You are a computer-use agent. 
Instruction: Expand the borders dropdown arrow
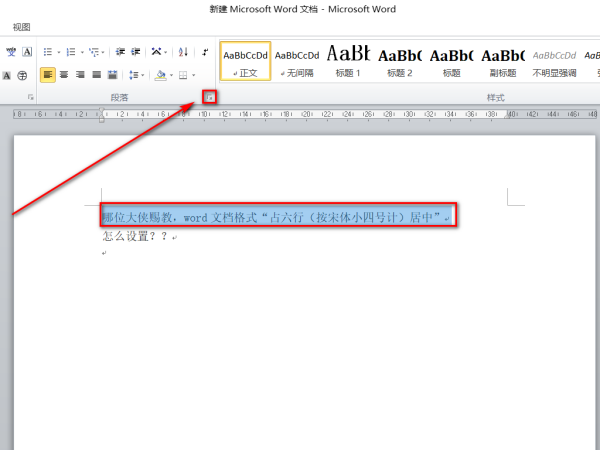[194, 75]
